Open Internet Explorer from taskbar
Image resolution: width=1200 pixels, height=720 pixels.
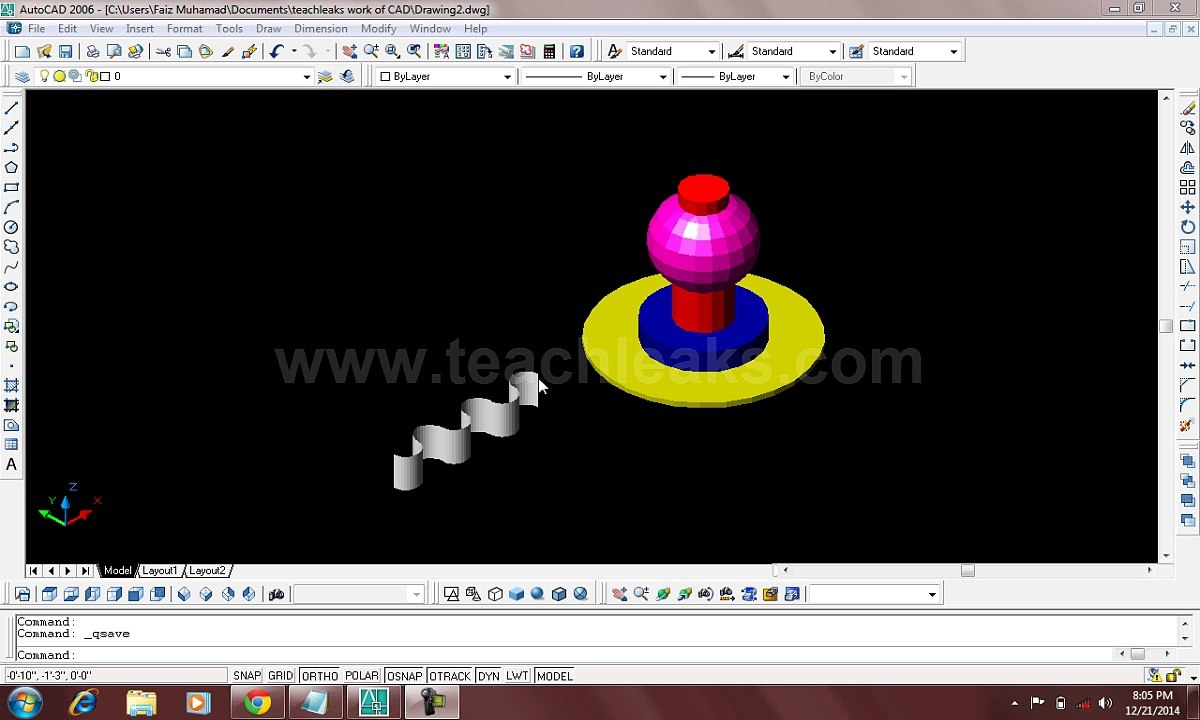(x=83, y=703)
